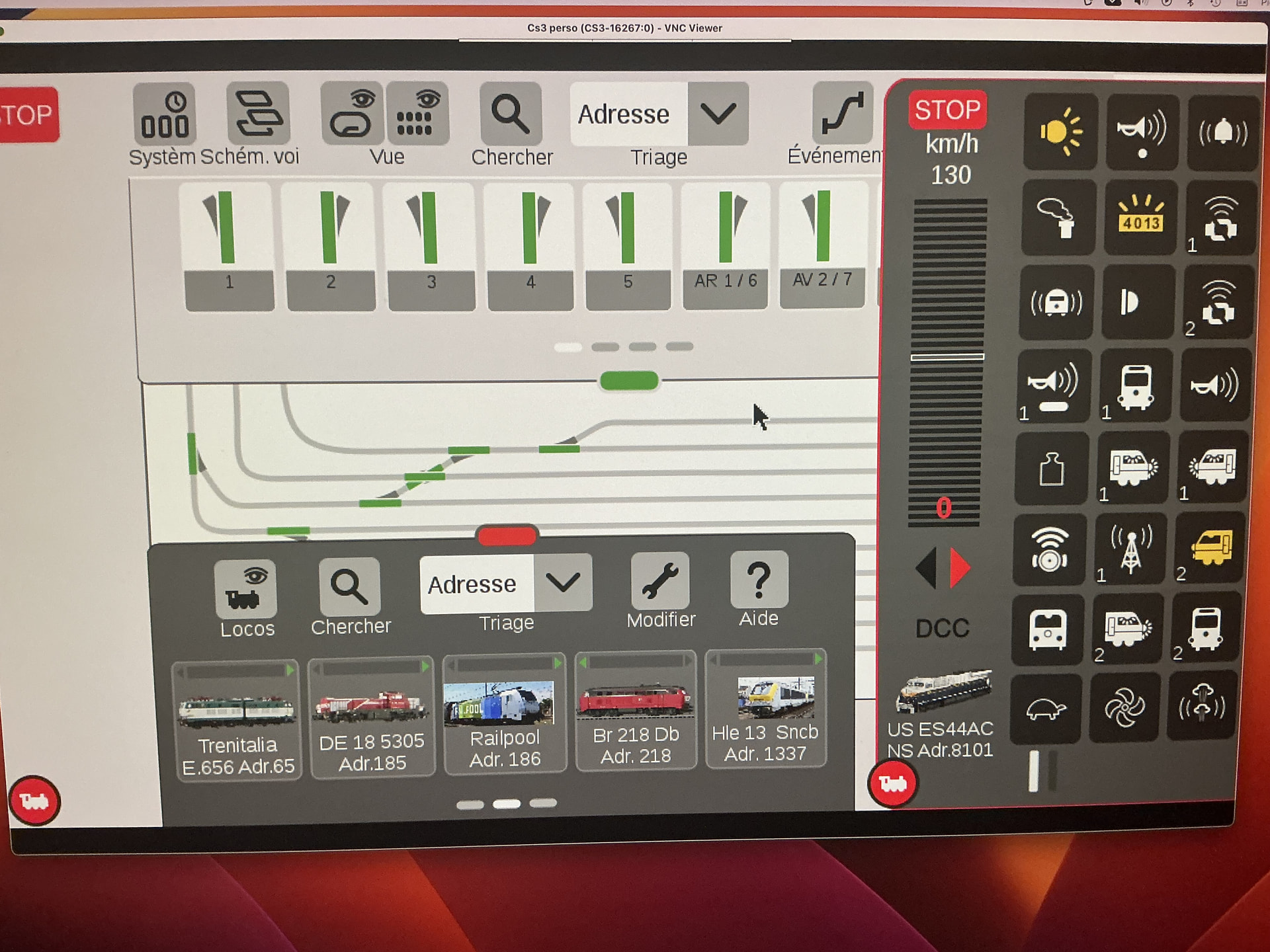The width and height of the screenshot is (1270, 952).
Task: Set forward direction with red arrow
Action: pyautogui.click(x=960, y=567)
